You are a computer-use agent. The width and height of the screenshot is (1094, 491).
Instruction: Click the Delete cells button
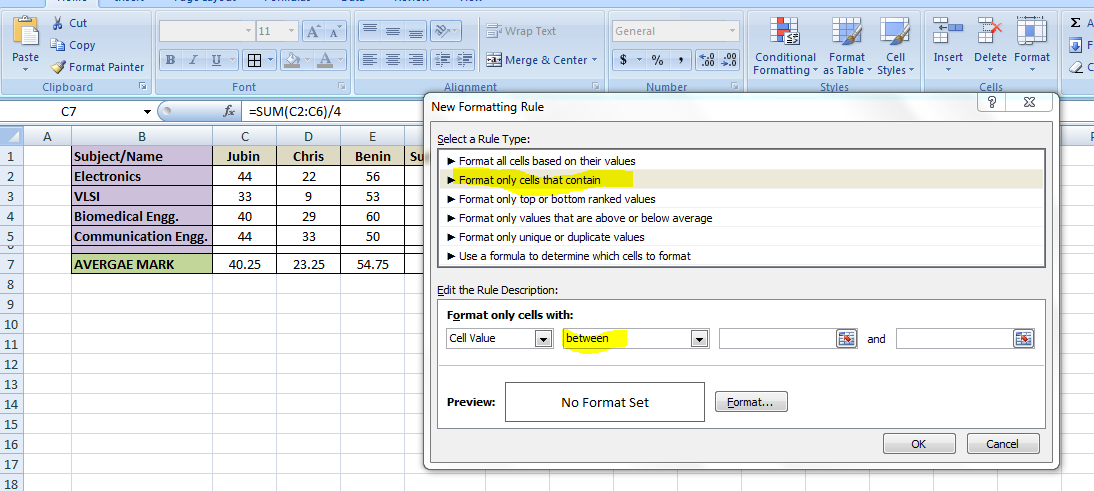pos(990,45)
